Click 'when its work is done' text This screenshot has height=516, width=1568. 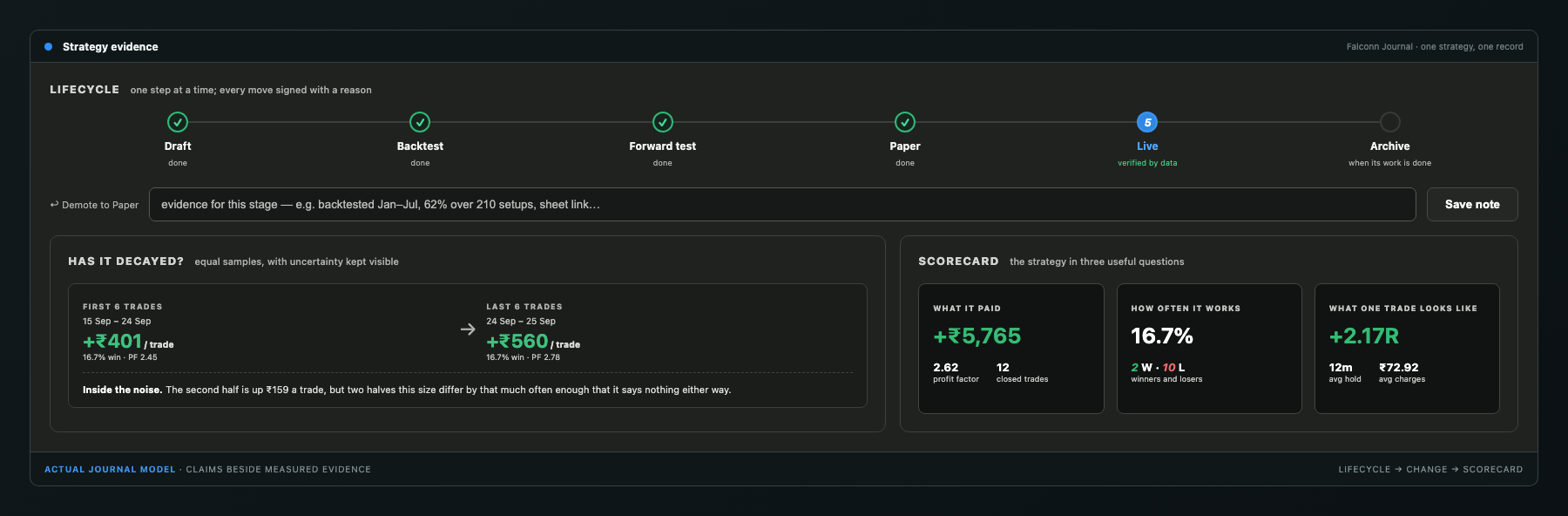click(x=1390, y=163)
